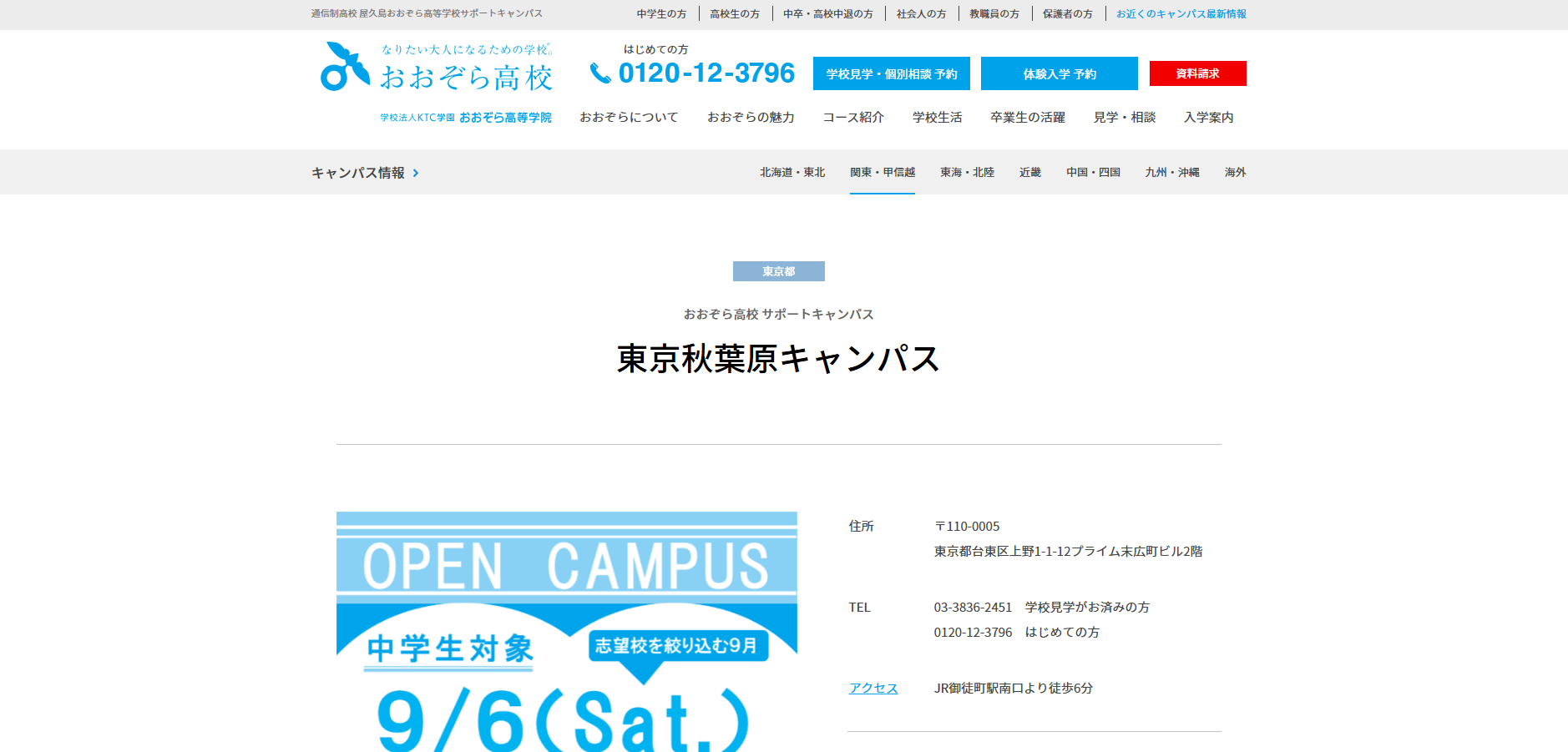Select the 北海道・東北 region tab
Image resolution: width=1568 pixels, height=752 pixels.
[792, 172]
